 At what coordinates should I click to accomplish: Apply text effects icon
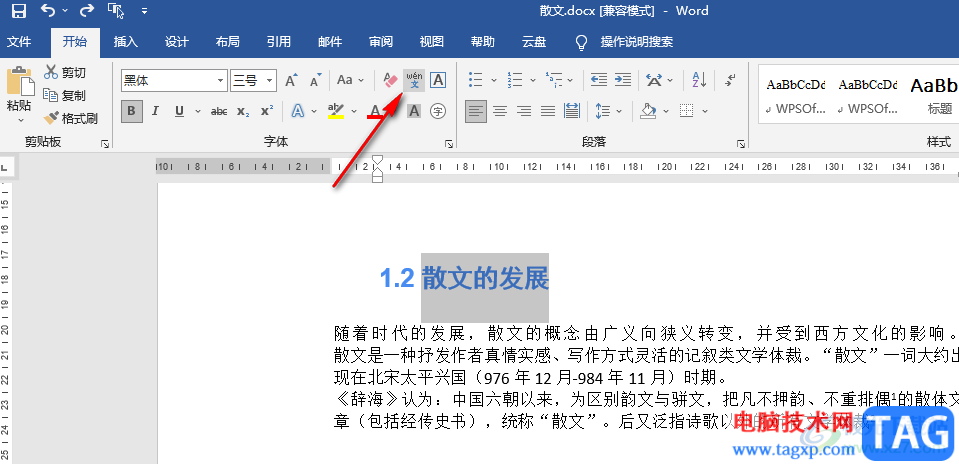[x=298, y=111]
